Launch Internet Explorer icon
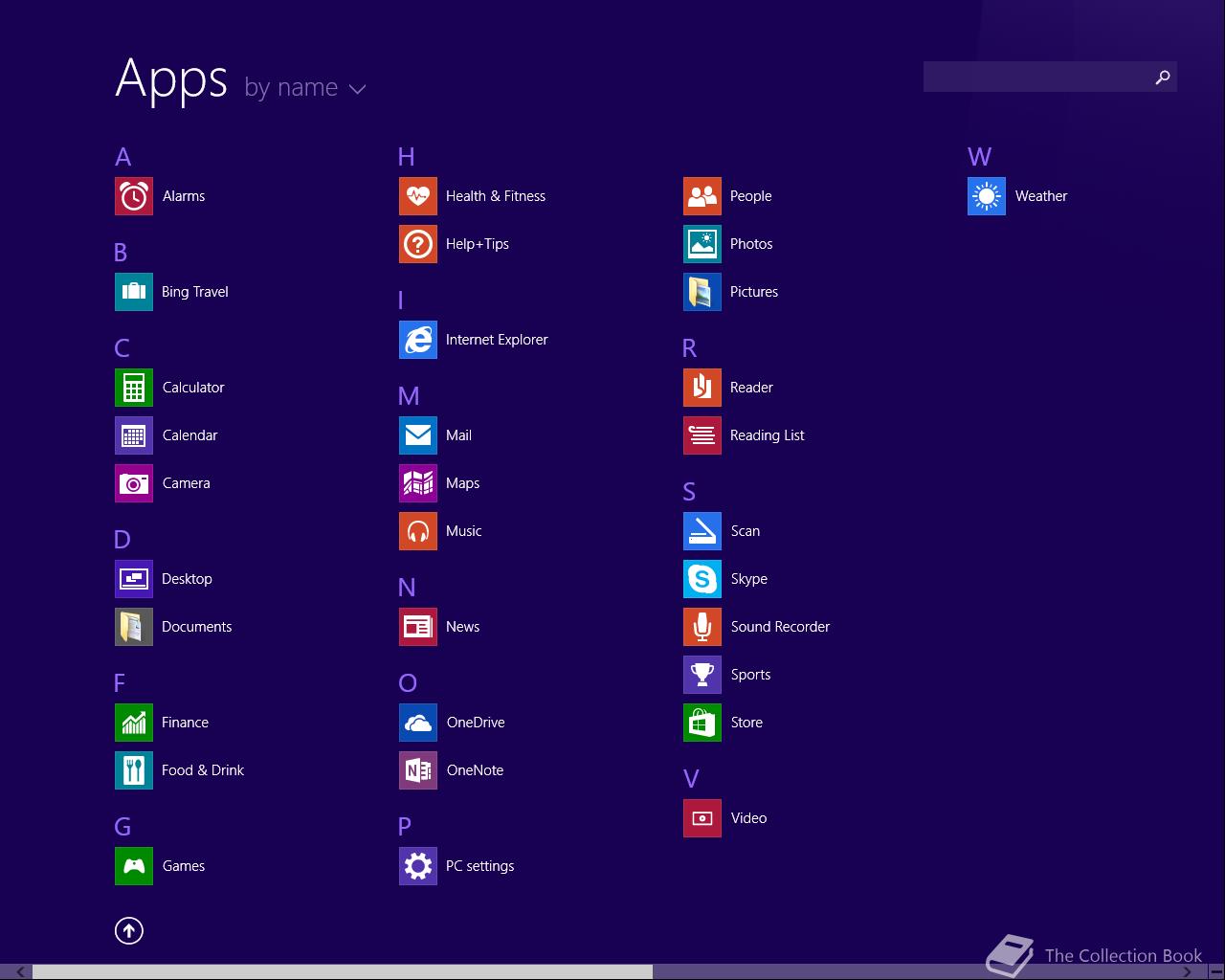 point(418,340)
